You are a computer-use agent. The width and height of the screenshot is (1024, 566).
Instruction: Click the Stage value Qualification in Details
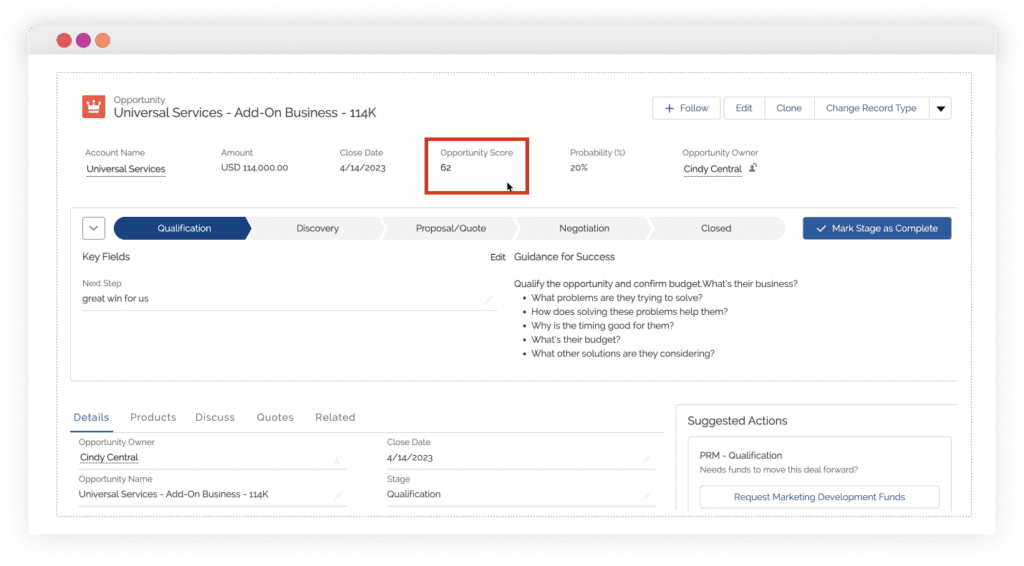click(x=413, y=494)
